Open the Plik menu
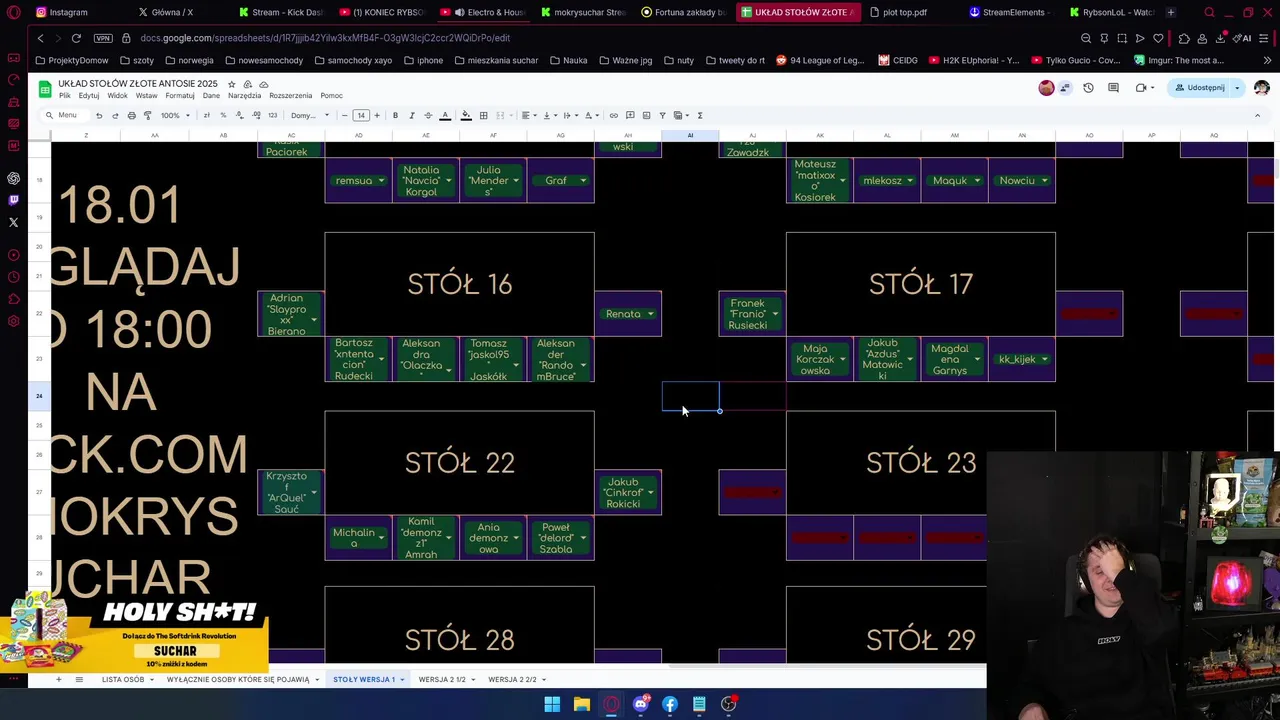Screen dimensions: 1280x720 click(64, 96)
